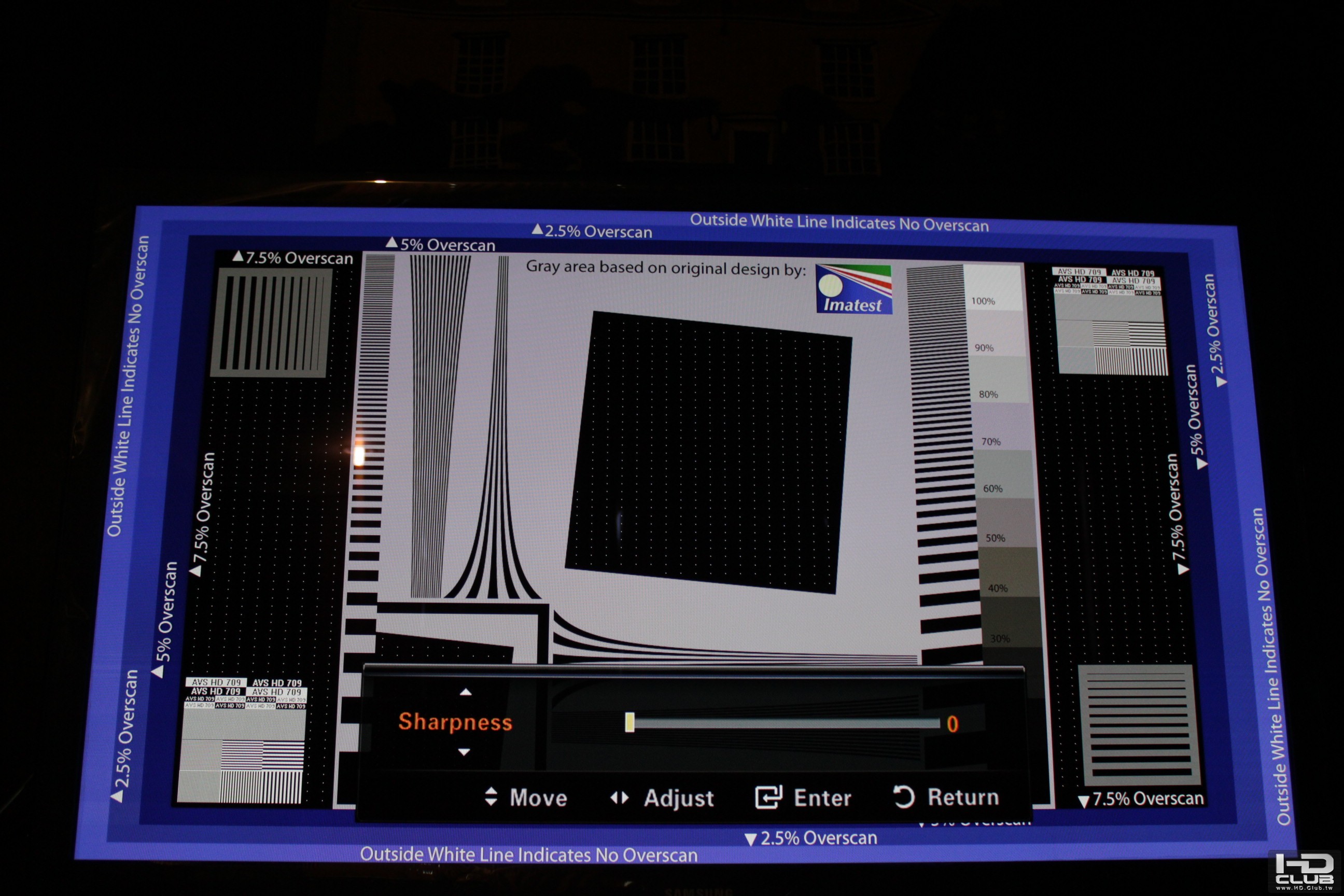The width and height of the screenshot is (1344, 896).
Task: Select the Sharpness menu label
Action: [x=455, y=722]
